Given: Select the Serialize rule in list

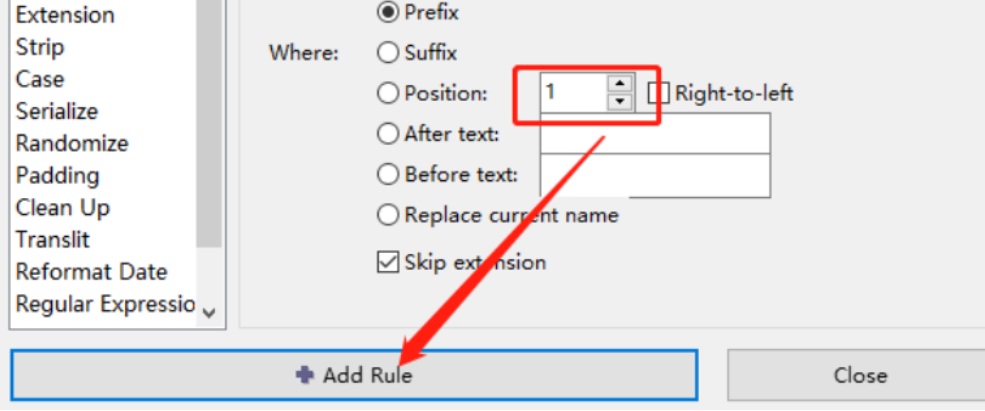Looking at the screenshot, I should coord(57,111).
